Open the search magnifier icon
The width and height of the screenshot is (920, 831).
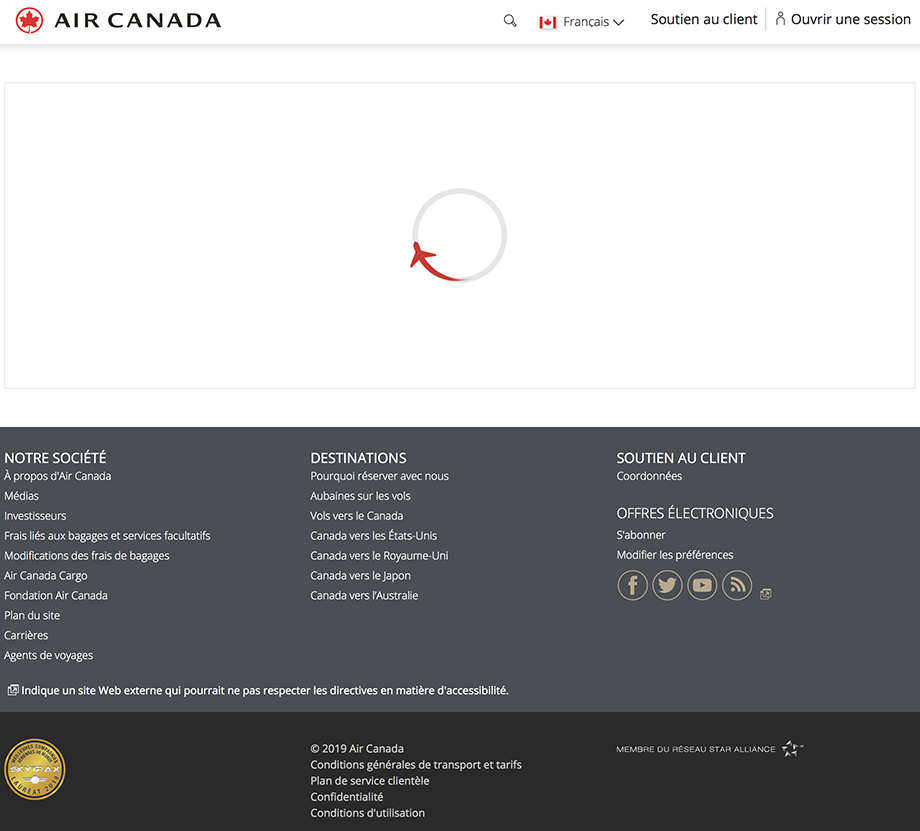coord(510,21)
